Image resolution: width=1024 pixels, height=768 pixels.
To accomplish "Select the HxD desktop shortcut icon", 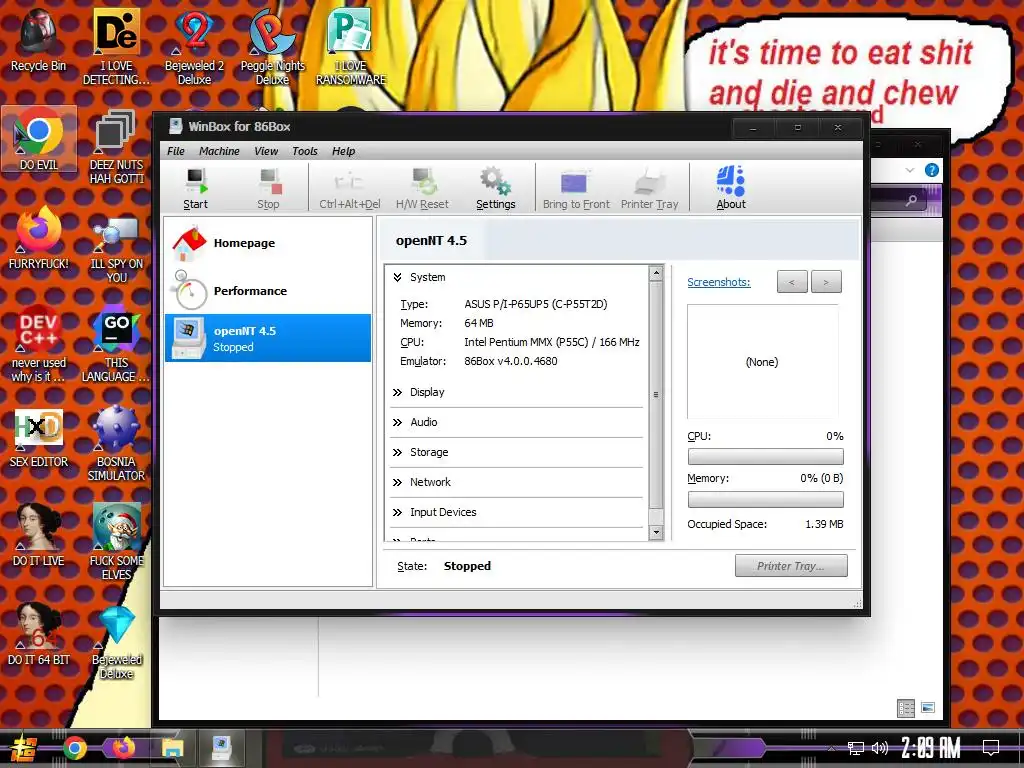I will click(x=39, y=438).
